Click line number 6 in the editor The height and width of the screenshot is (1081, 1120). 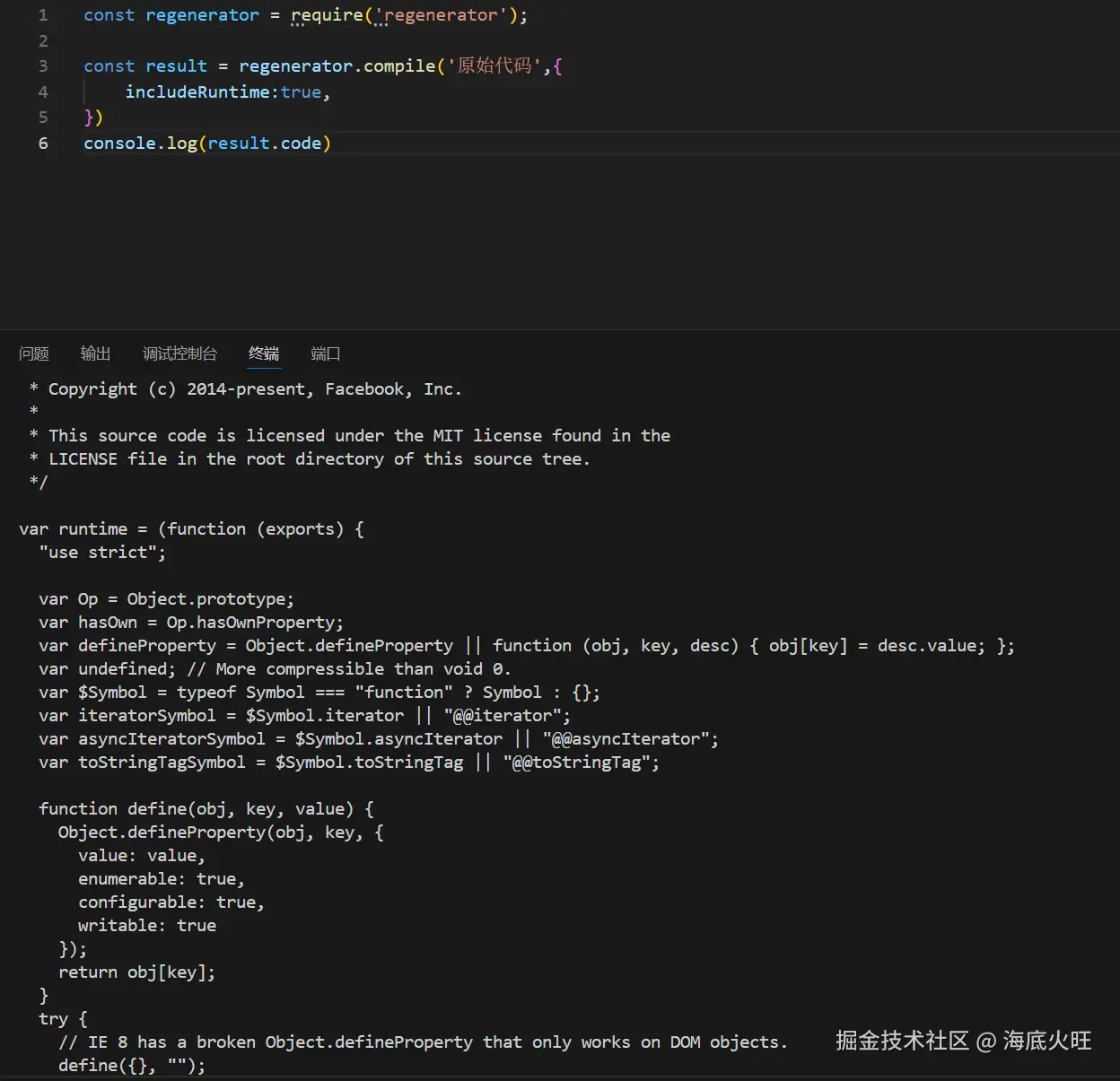pyautogui.click(x=43, y=143)
